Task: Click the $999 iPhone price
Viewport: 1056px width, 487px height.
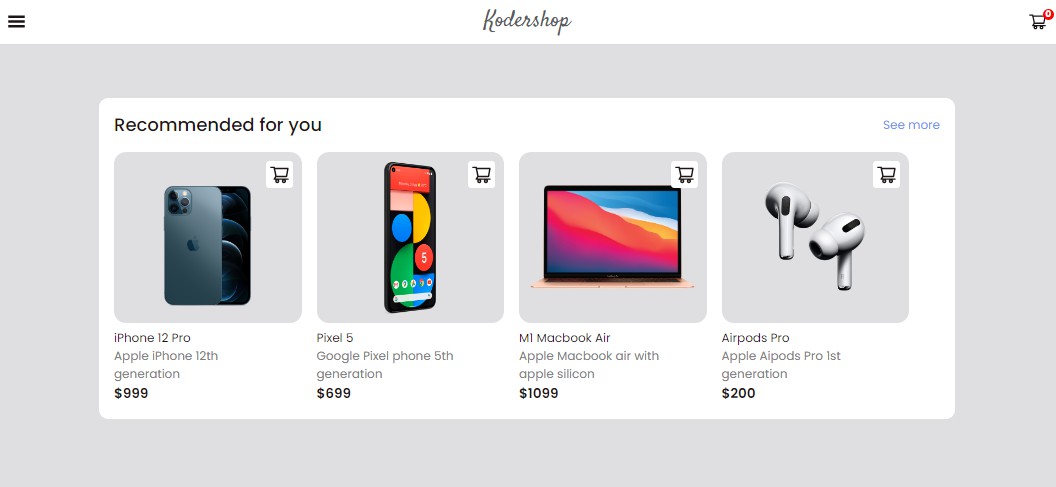Action: (131, 393)
